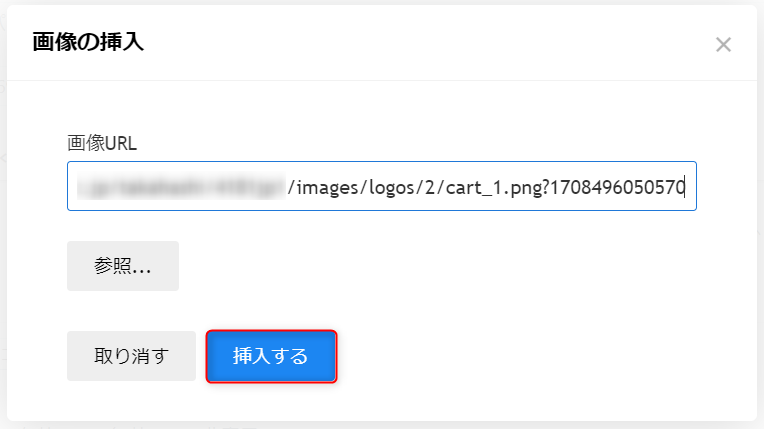
Task: Insert the image using the blue button
Action: [271, 356]
